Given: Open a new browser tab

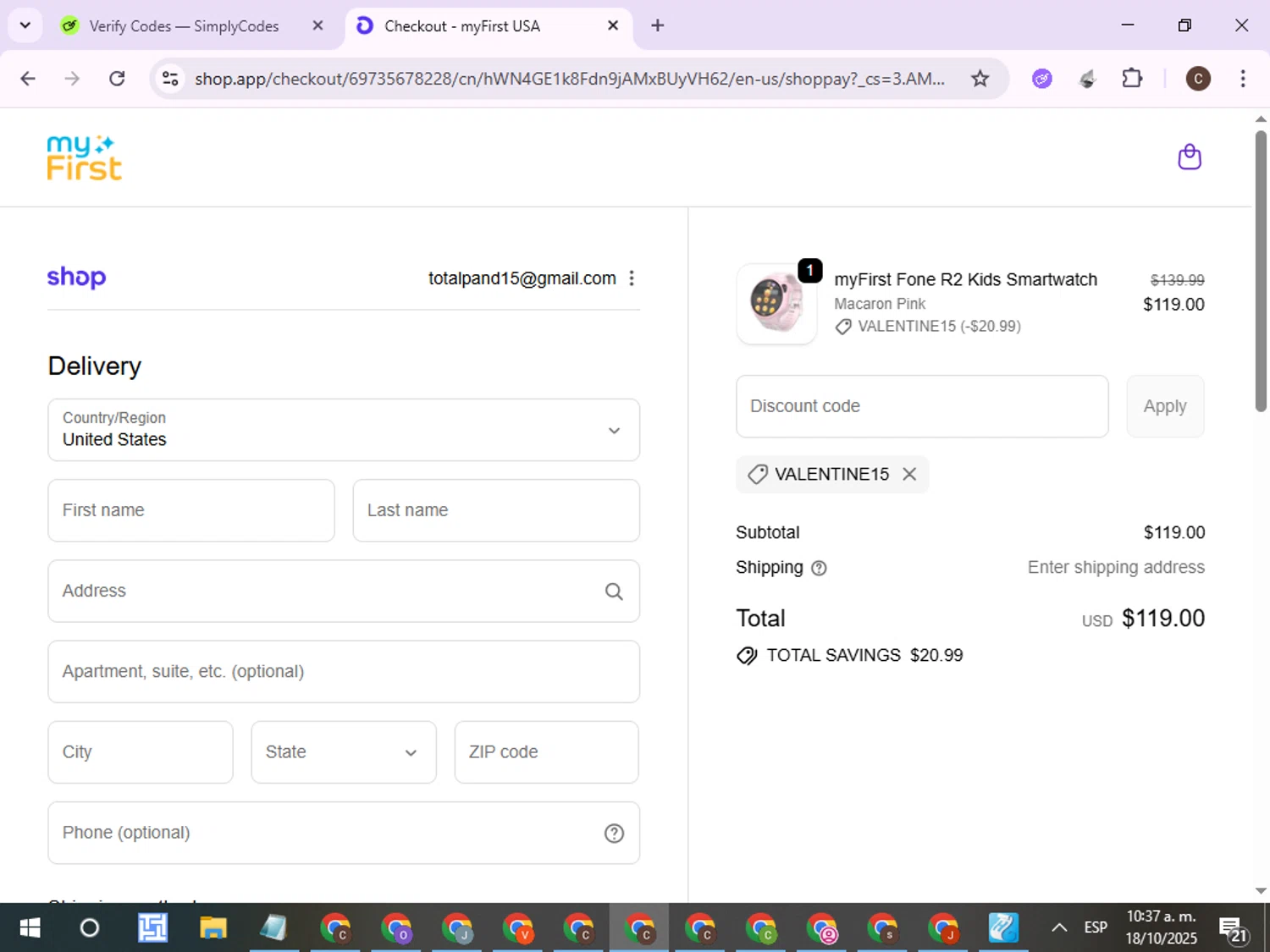Looking at the screenshot, I should click(657, 25).
